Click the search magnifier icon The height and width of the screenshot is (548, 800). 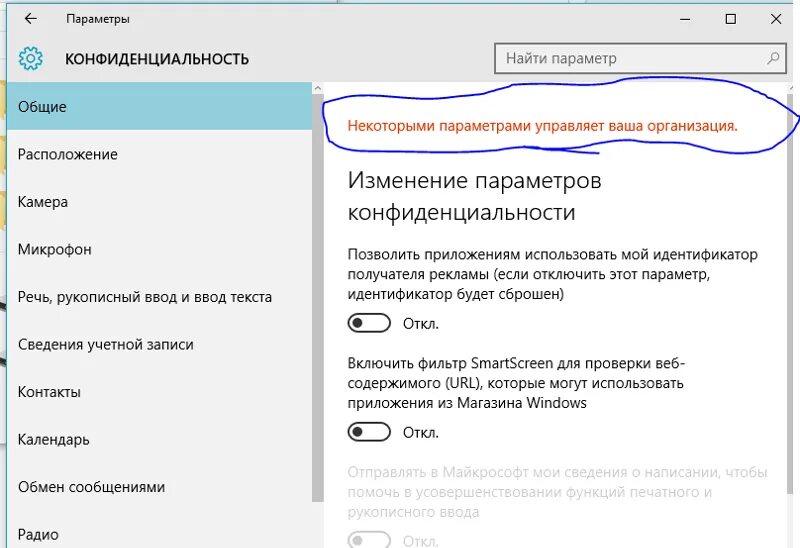(x=773, y=58)
